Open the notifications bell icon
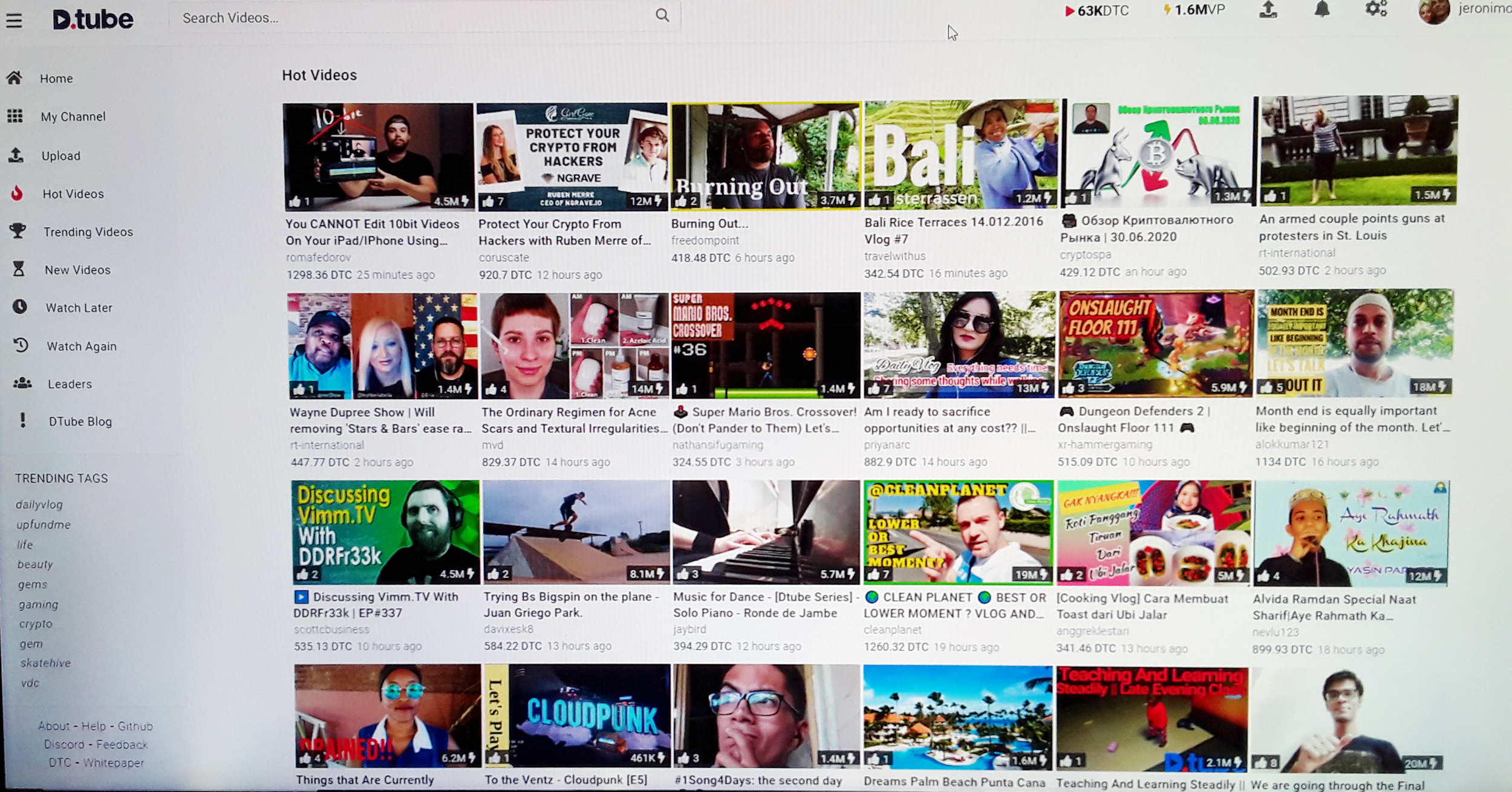 point(1322,9)
